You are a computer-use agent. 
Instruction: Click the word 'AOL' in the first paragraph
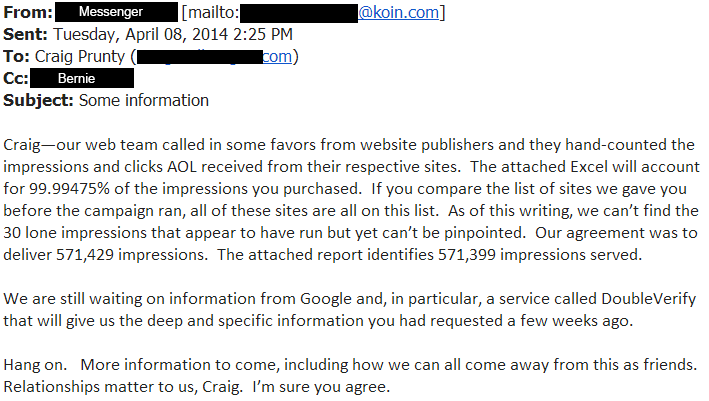coord(182,167)
